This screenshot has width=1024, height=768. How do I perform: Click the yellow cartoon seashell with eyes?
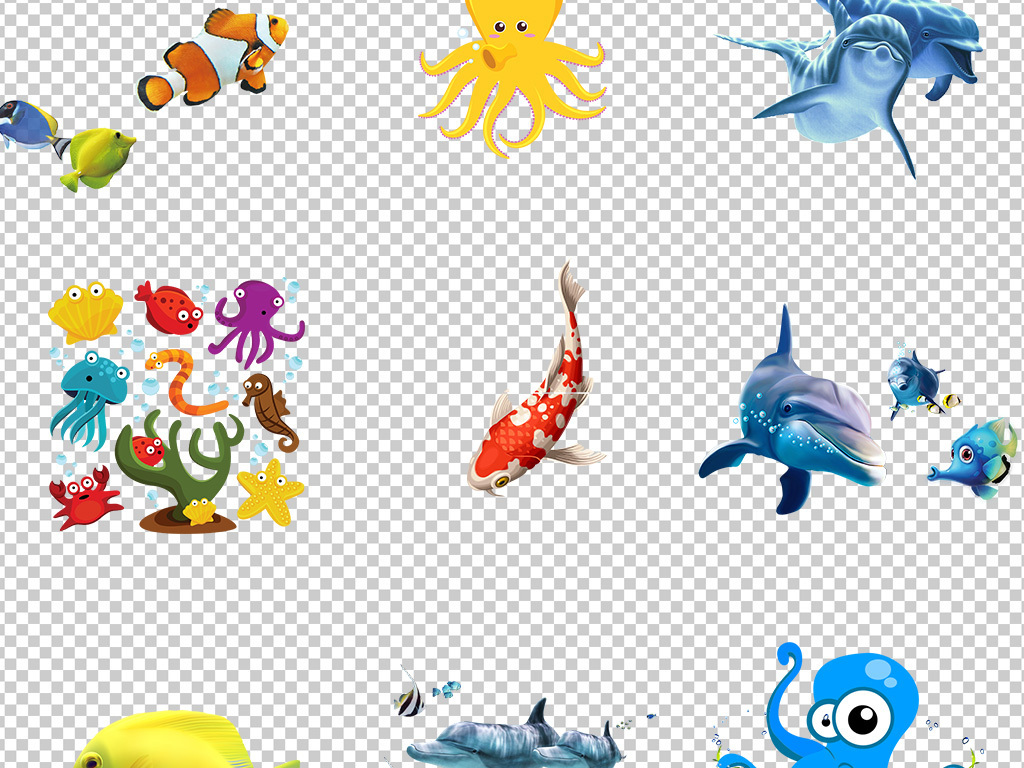pyautogui.click(x=85, y=312)
